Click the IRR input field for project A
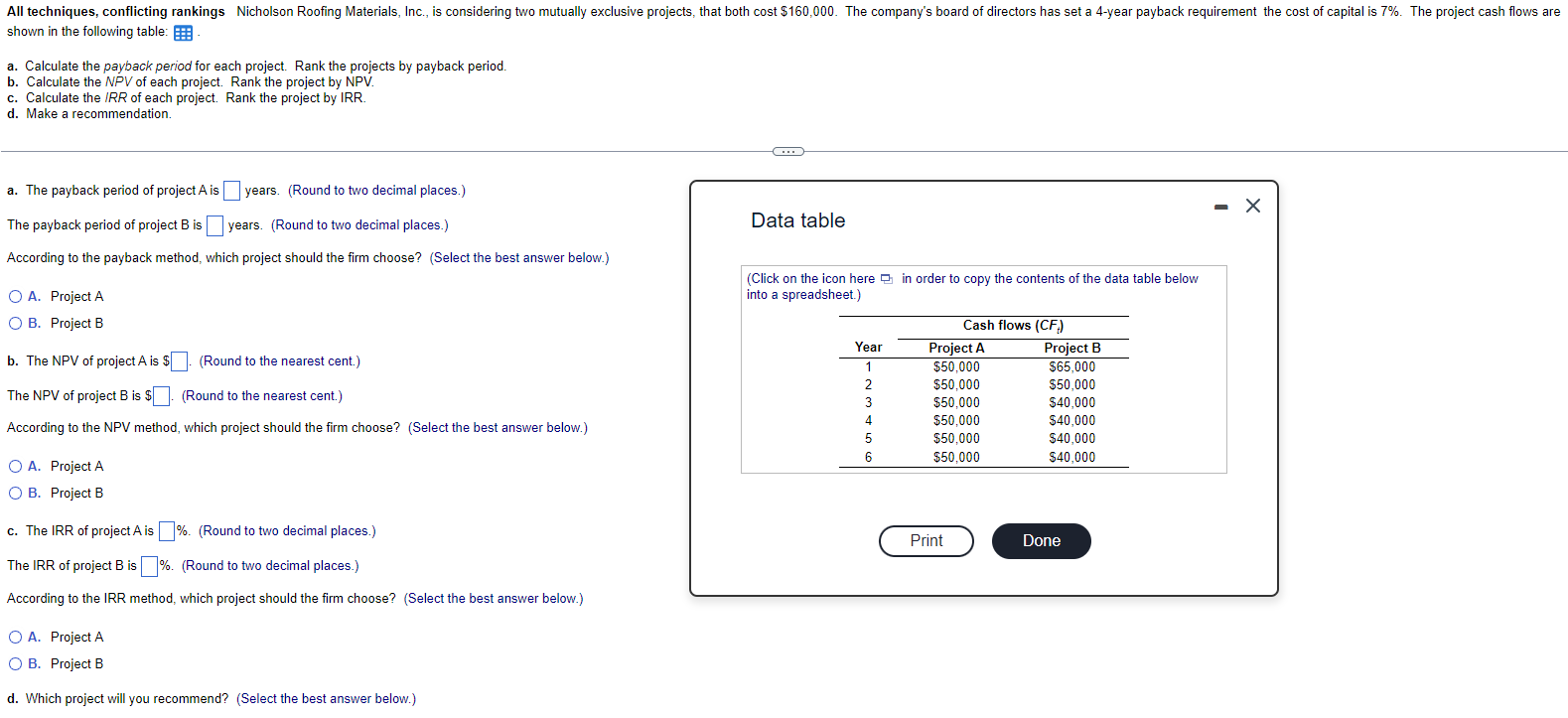Image resolution: width=1568 pixels, height=718 pixels. point(167,531)
